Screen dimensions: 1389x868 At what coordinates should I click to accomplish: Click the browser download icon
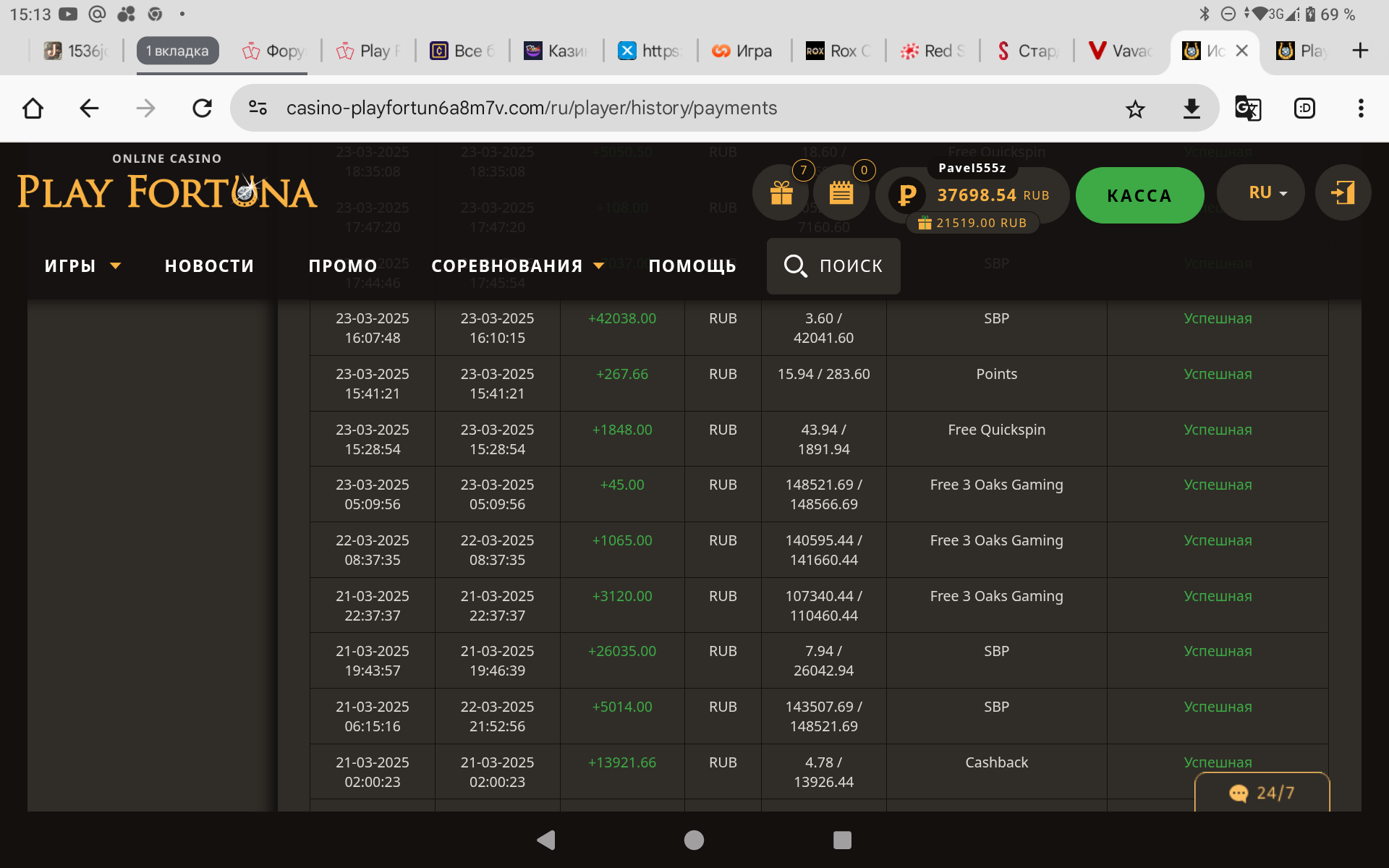pos(1192,109)
